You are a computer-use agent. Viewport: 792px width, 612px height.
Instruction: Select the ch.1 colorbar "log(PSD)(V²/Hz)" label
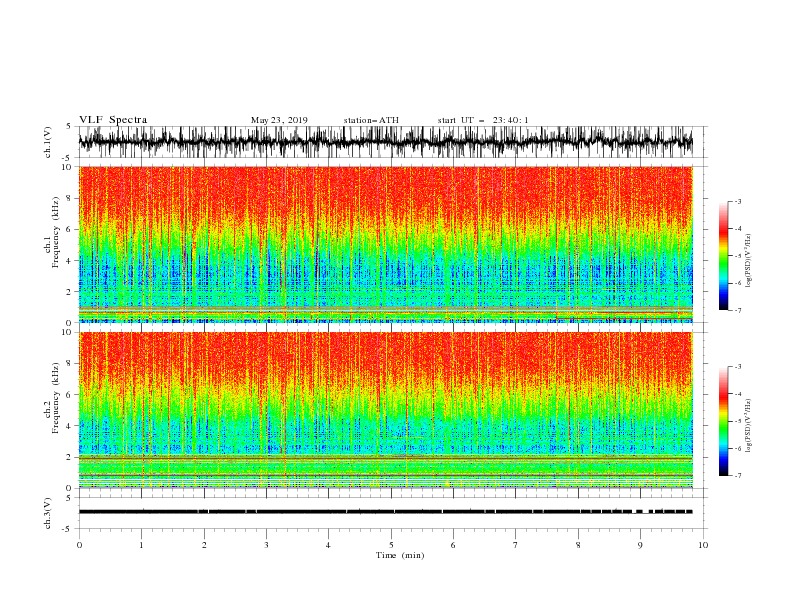click(749, 261)
